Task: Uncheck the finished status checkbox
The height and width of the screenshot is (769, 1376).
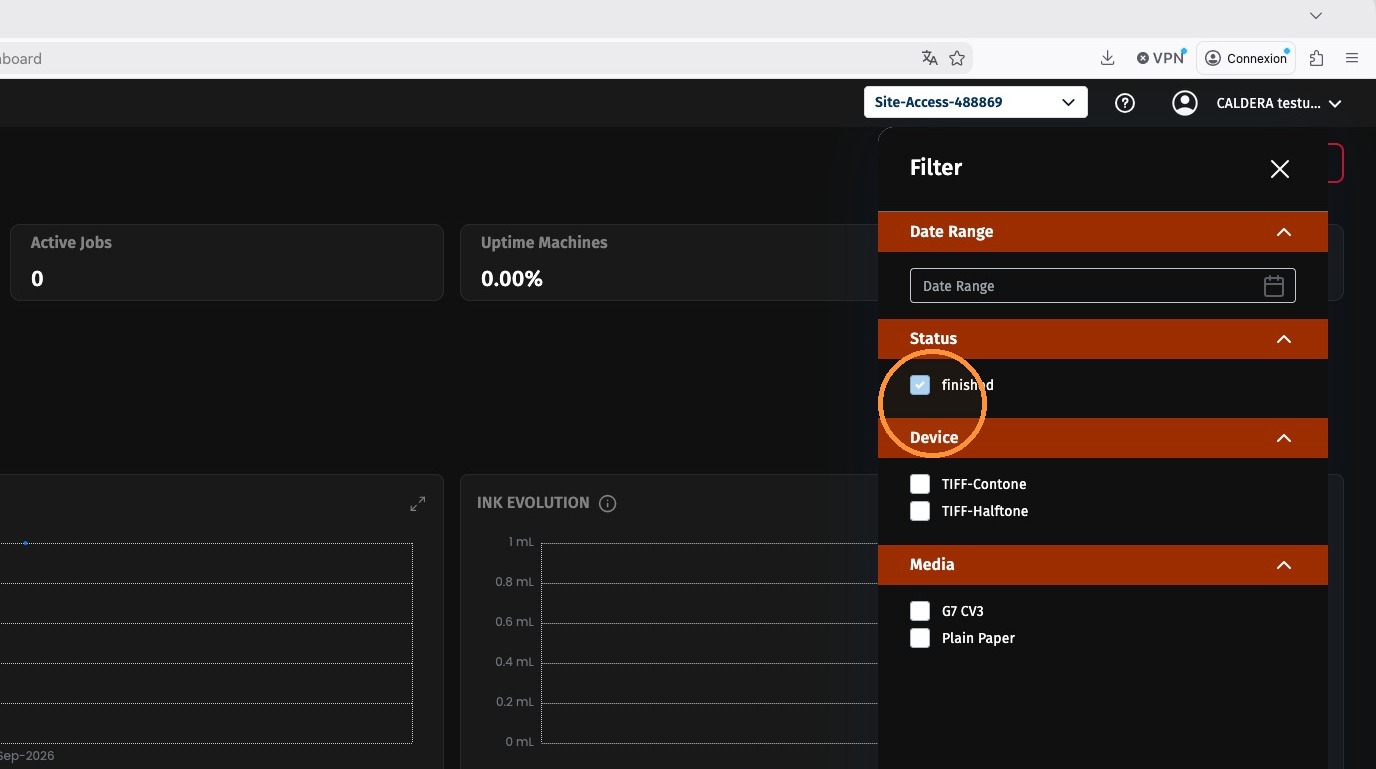Action: click(920, 385)
